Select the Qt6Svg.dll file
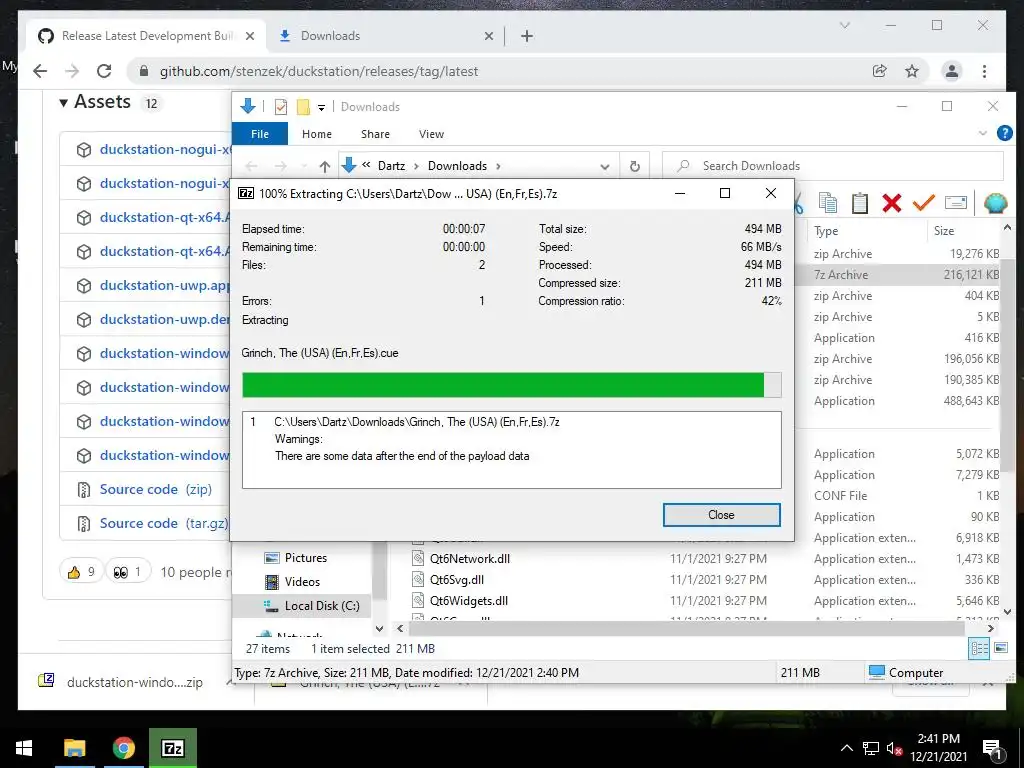The height and width of the screenshot is (768, 1024). [456, 579]
